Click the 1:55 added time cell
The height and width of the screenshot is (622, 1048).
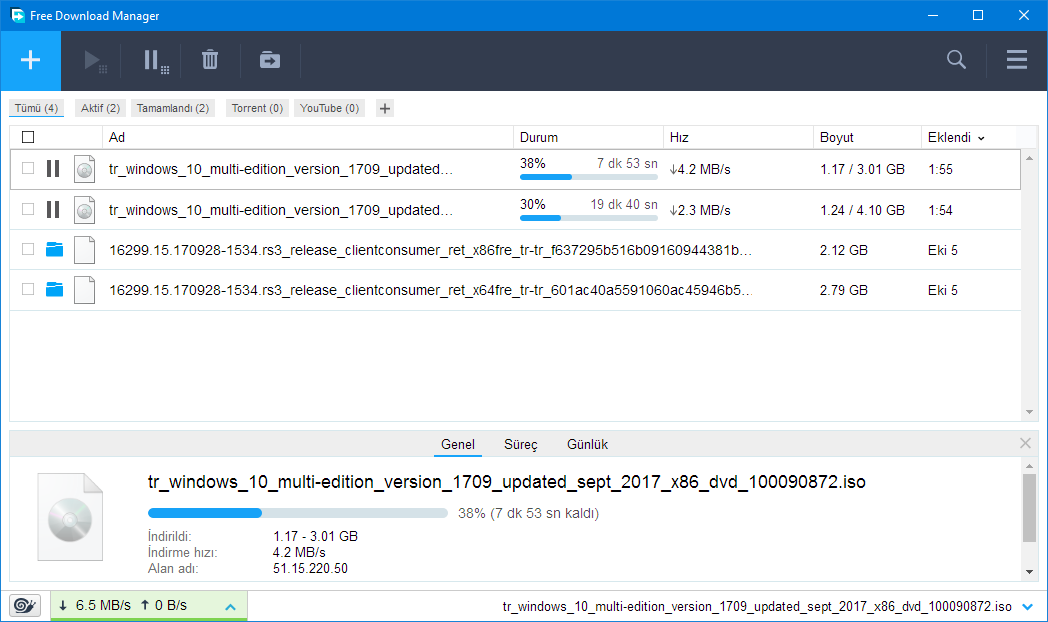coord(940,170)
